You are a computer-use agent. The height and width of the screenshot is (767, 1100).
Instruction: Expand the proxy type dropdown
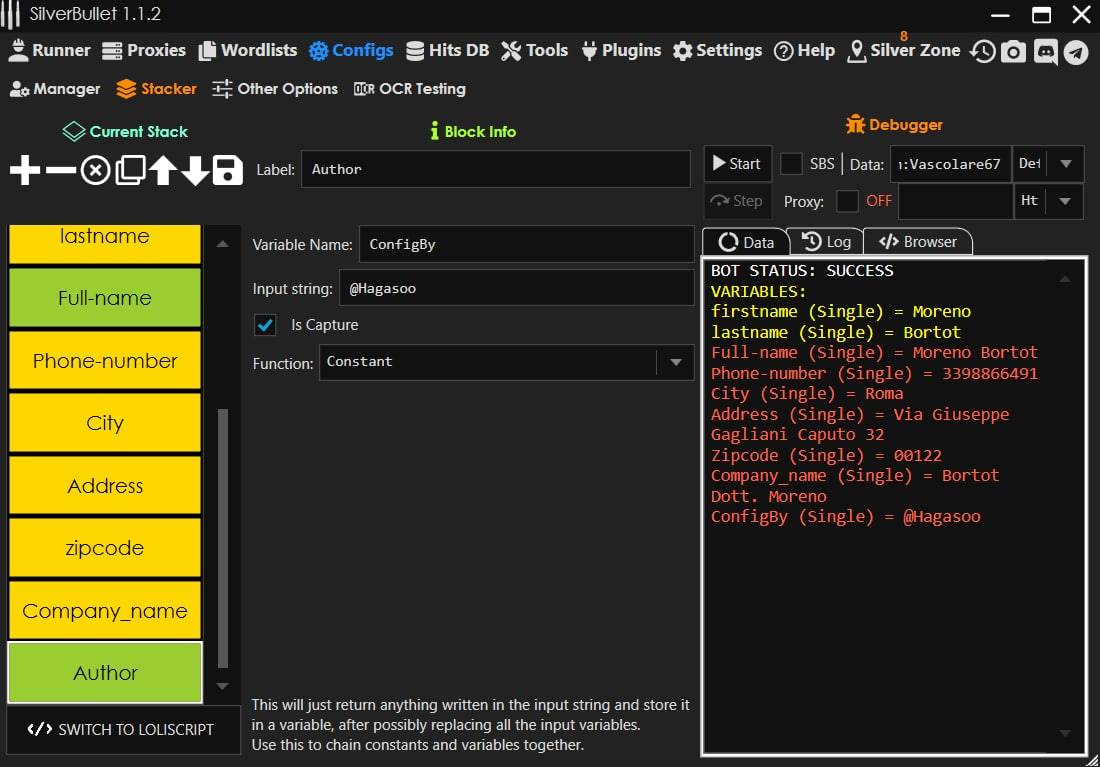1064,201
